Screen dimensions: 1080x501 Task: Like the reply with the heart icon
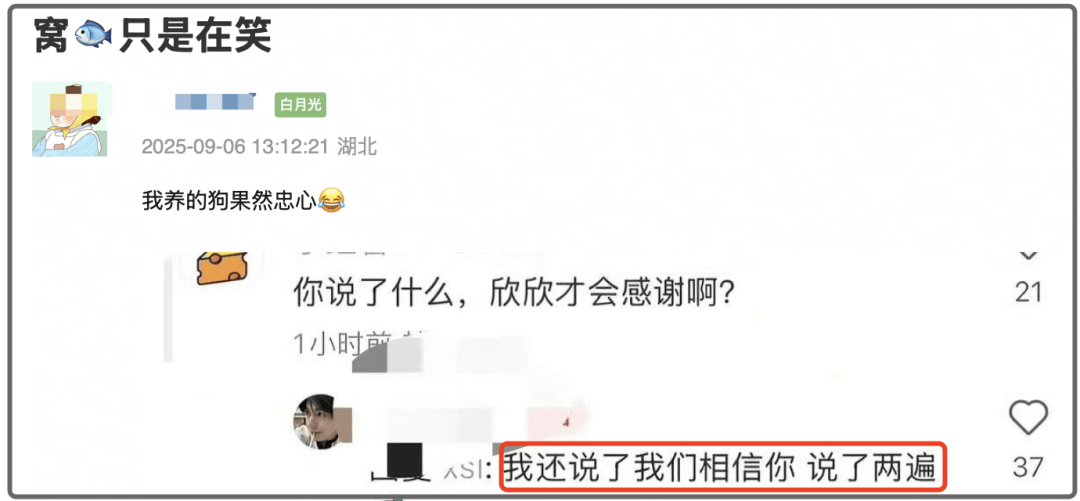1028,418
